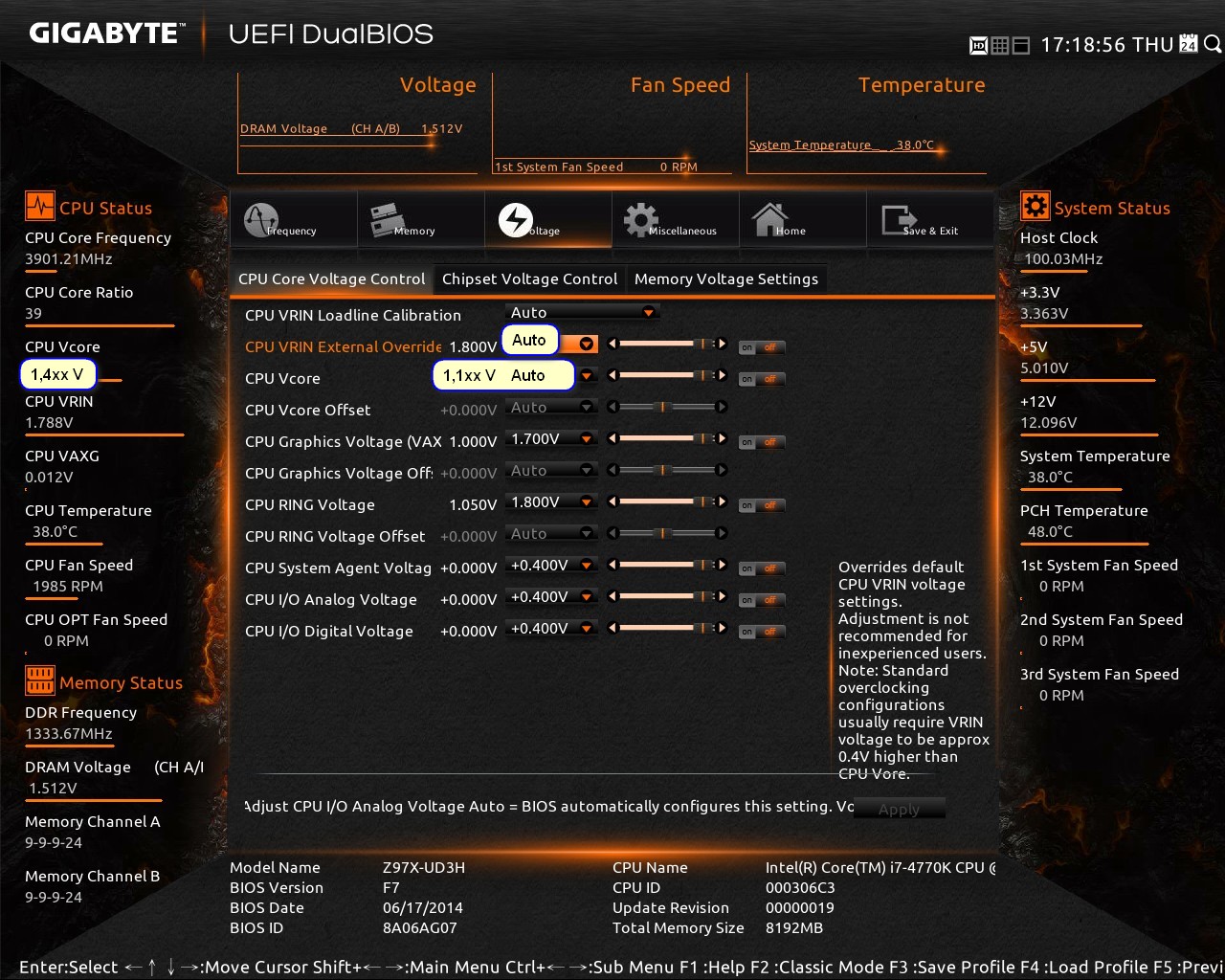
Task: Click the DRAM Voltage (CH A/B) graph entry
Action: pyautogui.click(x=351, y=128)
